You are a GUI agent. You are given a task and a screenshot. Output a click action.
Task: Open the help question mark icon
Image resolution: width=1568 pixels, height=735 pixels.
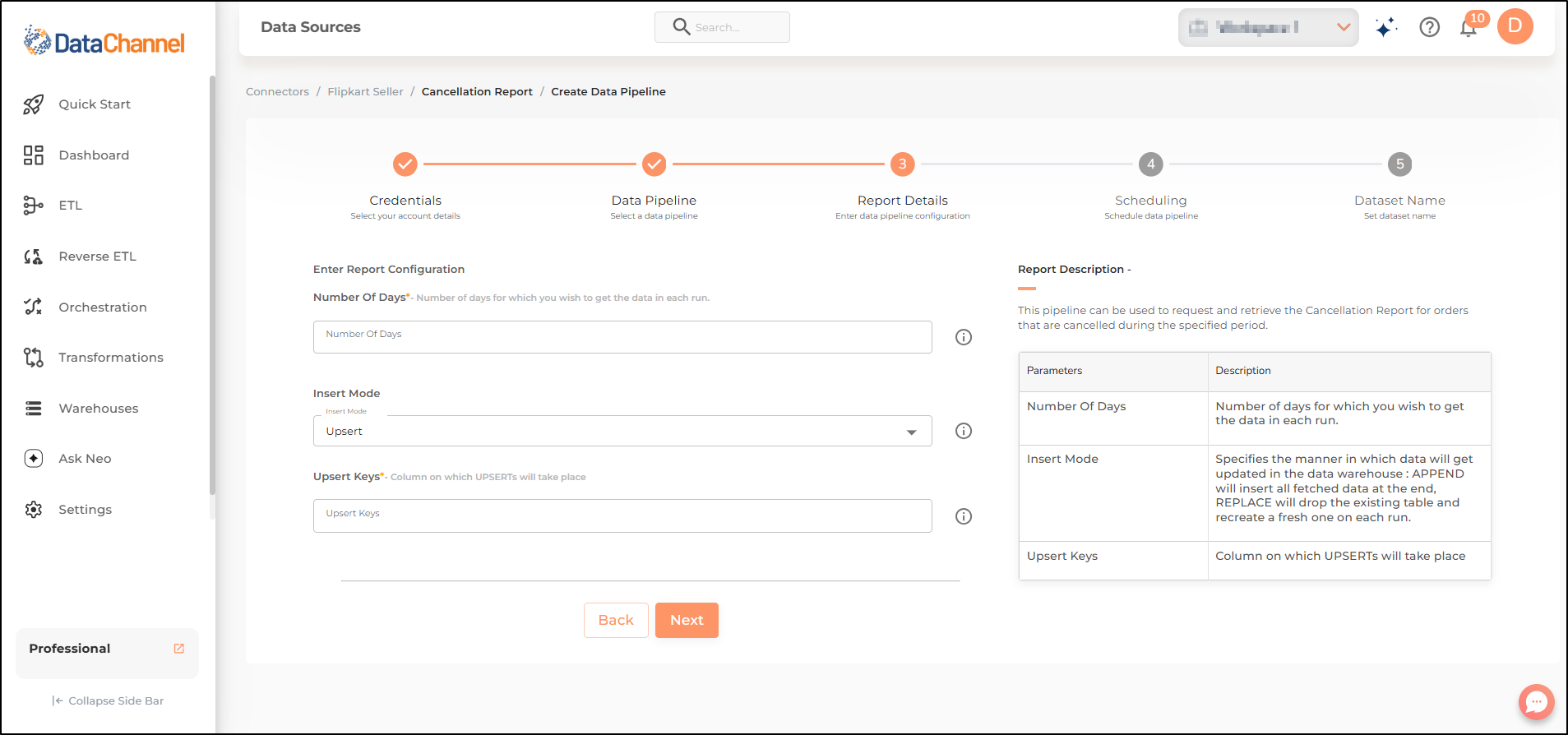1430,27
